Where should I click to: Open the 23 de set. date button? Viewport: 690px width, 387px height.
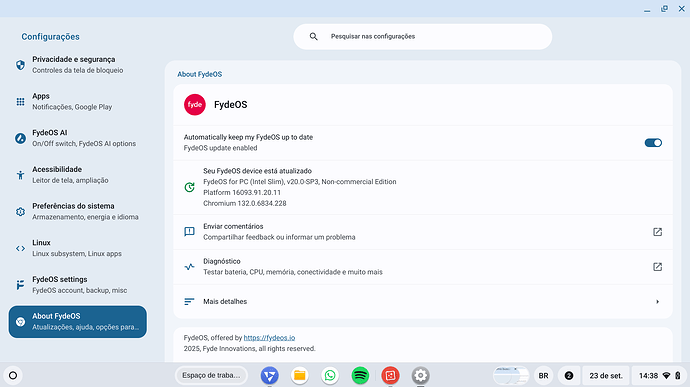tap(606, 376)
